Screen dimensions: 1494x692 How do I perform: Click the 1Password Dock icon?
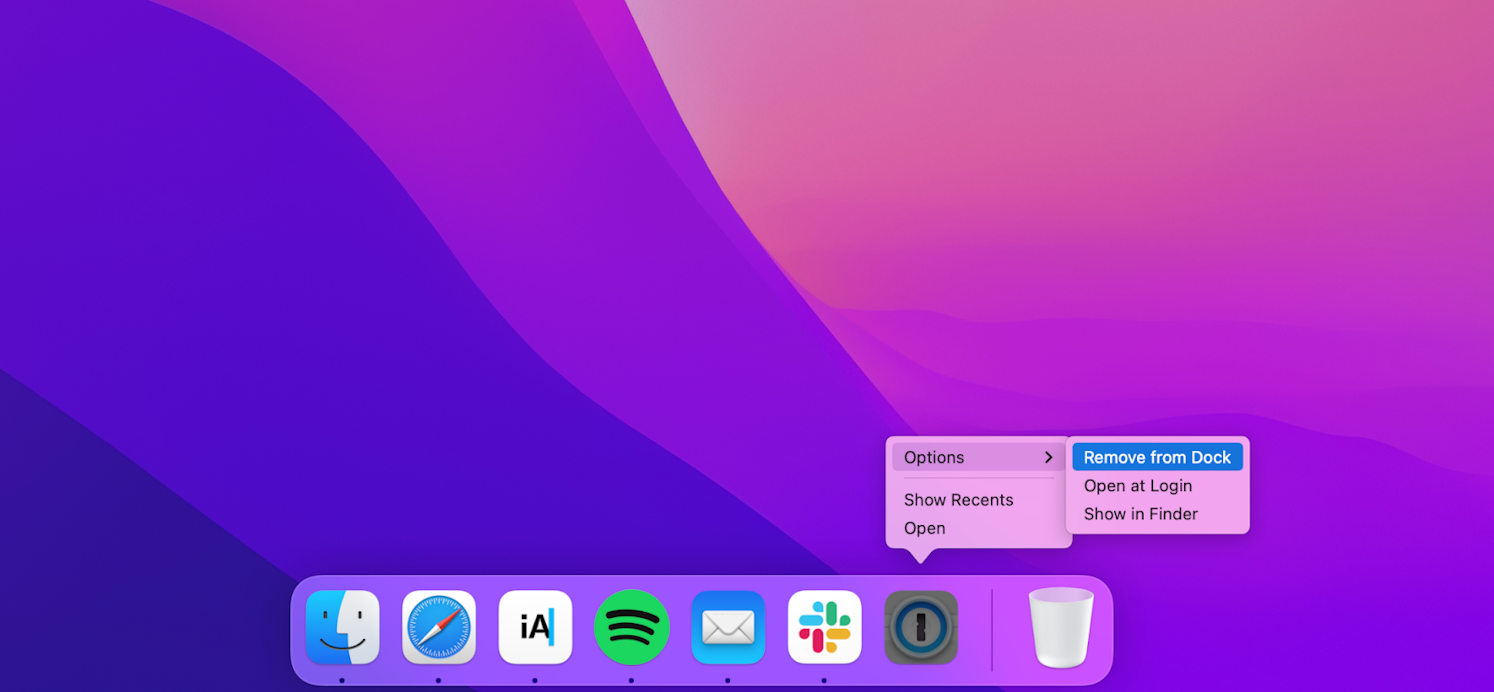[920, 627]
